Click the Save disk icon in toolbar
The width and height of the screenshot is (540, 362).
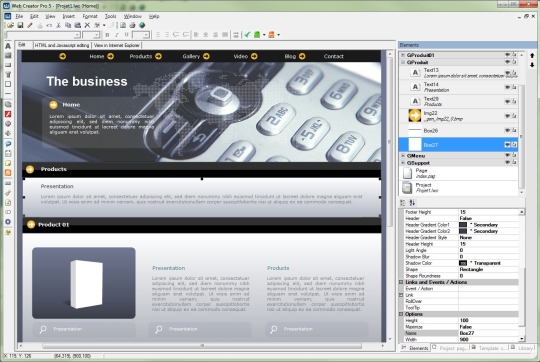click(x=20, y=25)
